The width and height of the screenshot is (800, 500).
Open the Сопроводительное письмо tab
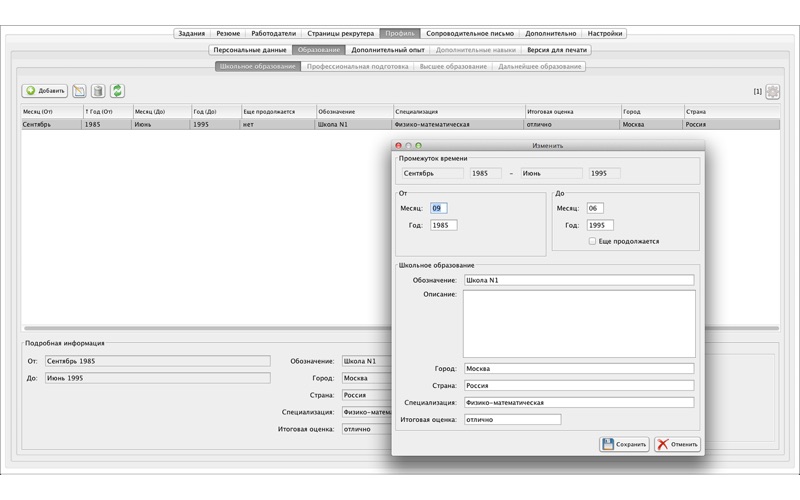[x=470, y=33]
